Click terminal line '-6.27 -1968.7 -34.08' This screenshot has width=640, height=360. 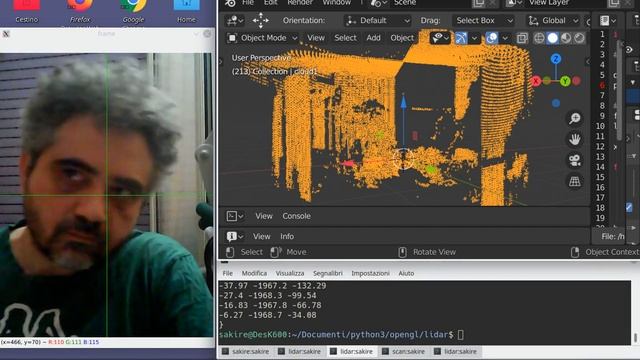pos(267,315)
